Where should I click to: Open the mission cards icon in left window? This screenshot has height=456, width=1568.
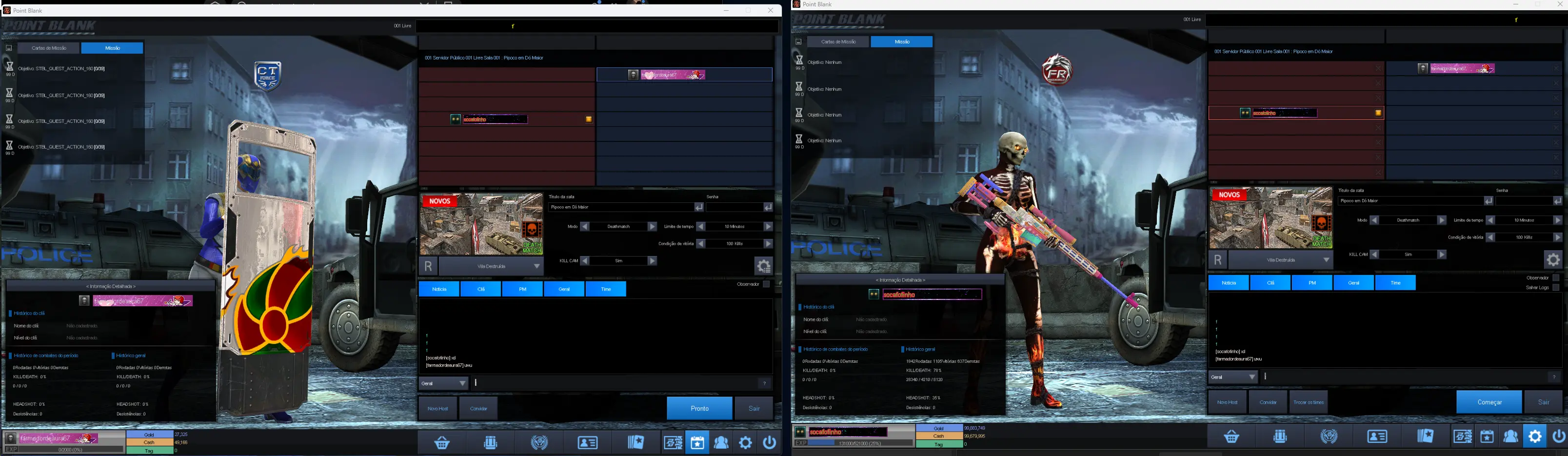(636, 443)
